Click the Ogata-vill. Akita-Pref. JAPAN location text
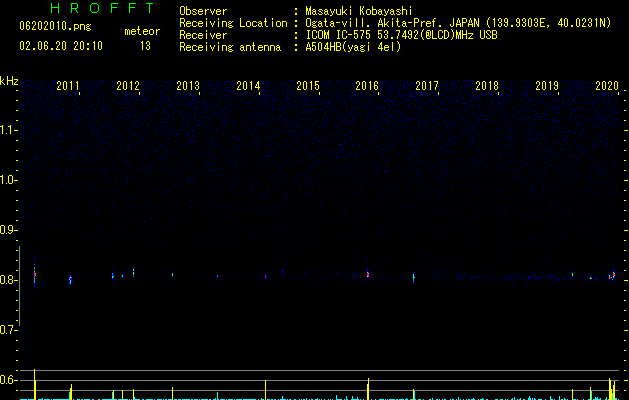The image size is (629, 400). click(458, 23)
